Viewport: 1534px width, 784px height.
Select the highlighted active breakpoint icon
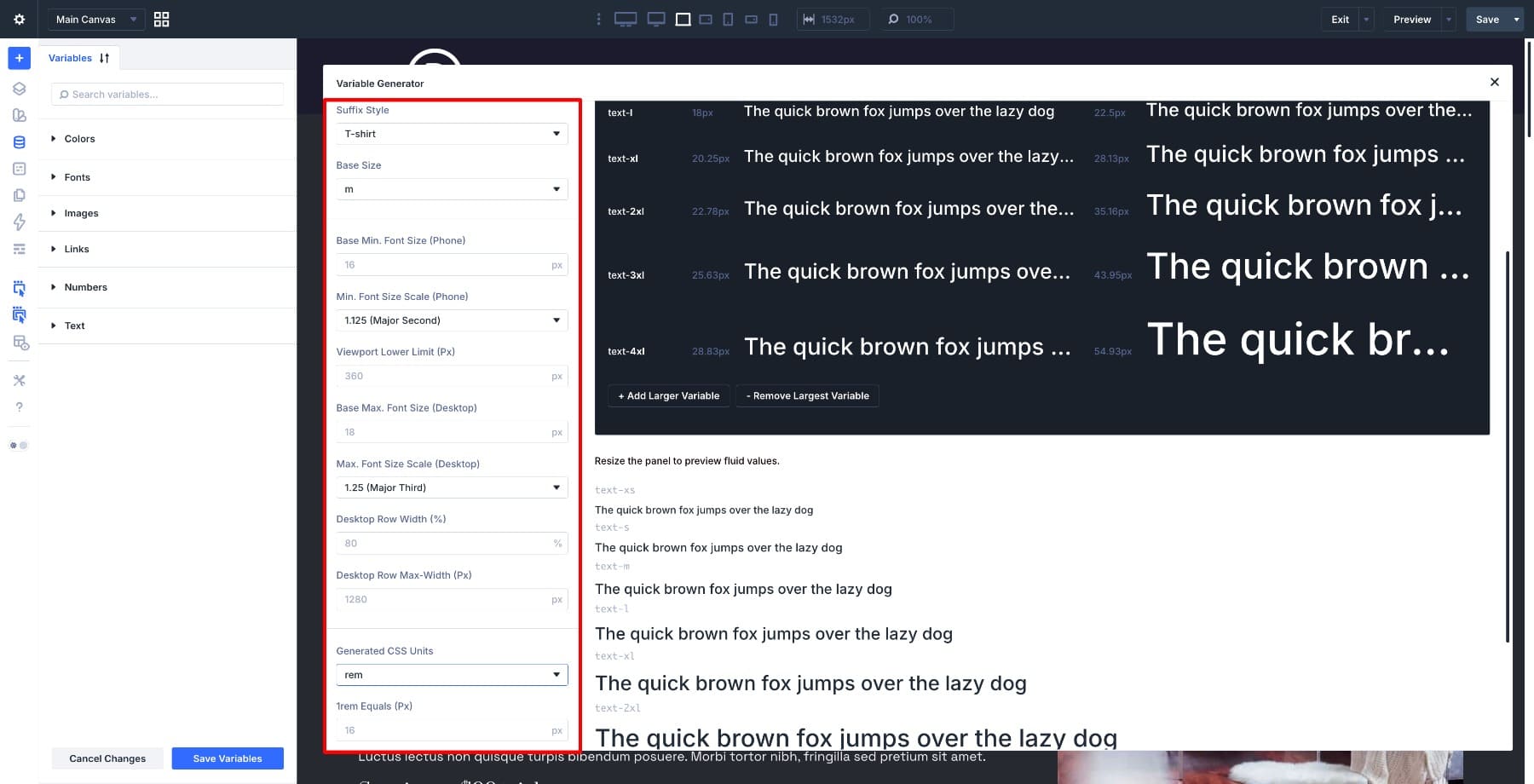click(683, 19)
